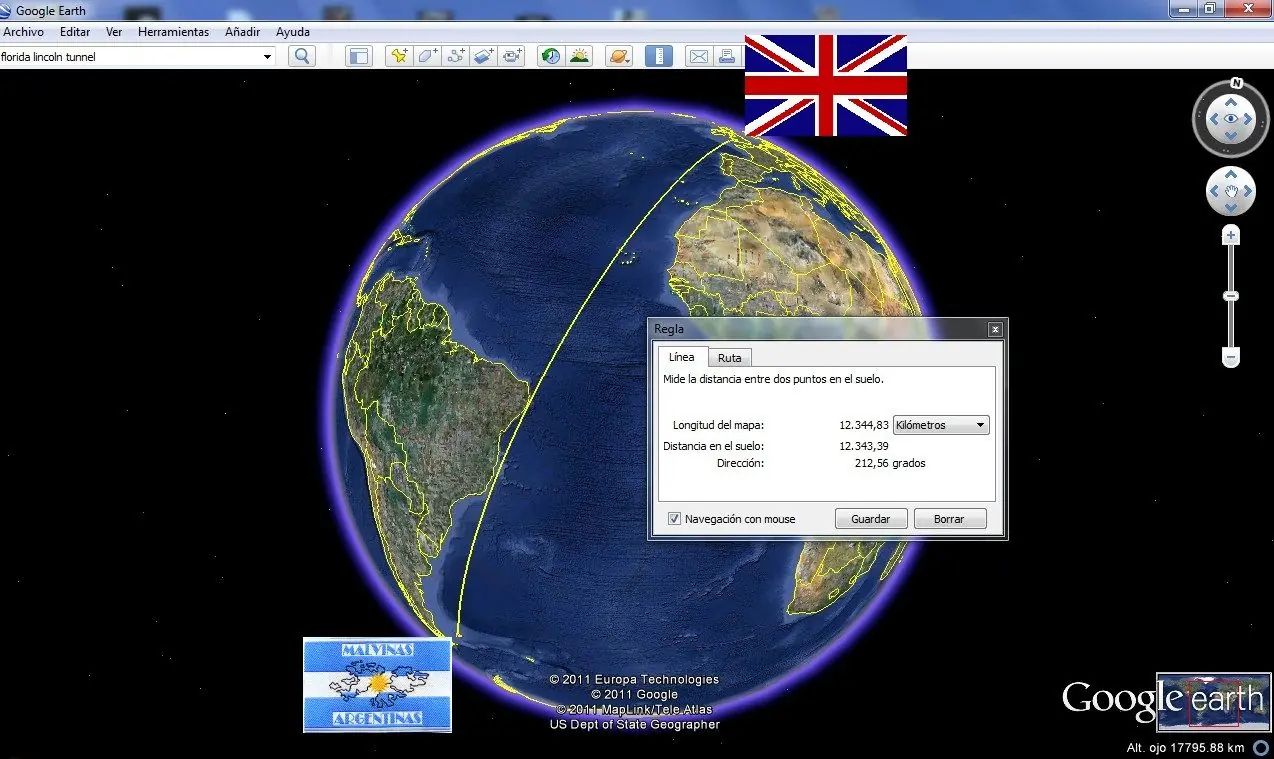
Task: Click the Guardar button
Action: click(x=871, y=519)
